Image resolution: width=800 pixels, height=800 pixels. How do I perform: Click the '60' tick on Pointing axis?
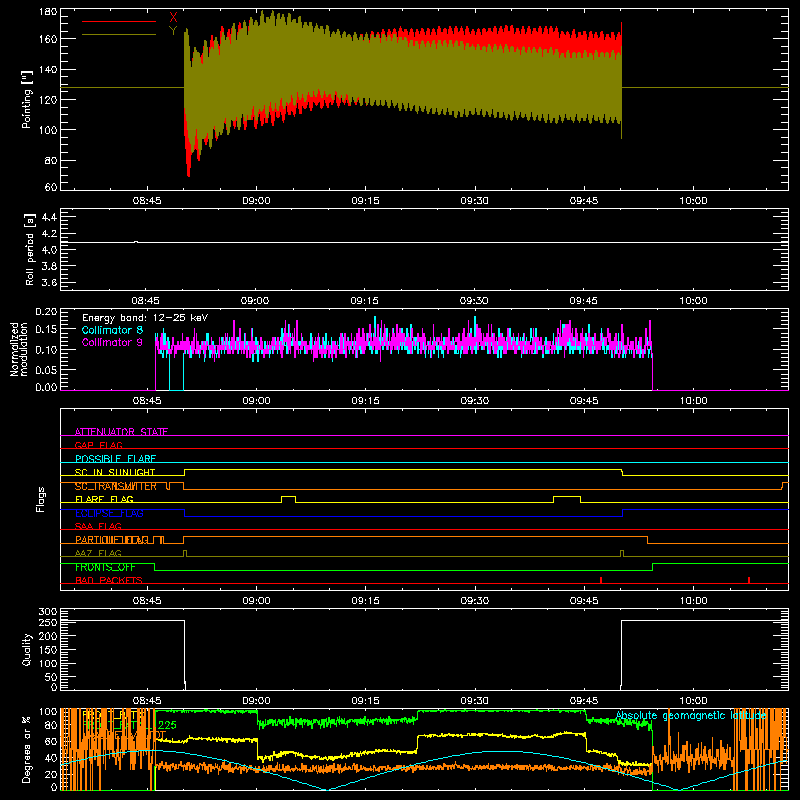(x=51, y=187)
